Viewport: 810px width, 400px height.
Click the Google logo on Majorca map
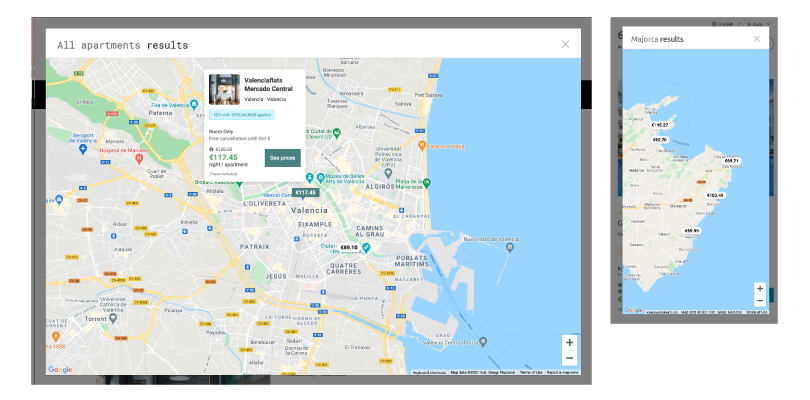pos(633,310)
